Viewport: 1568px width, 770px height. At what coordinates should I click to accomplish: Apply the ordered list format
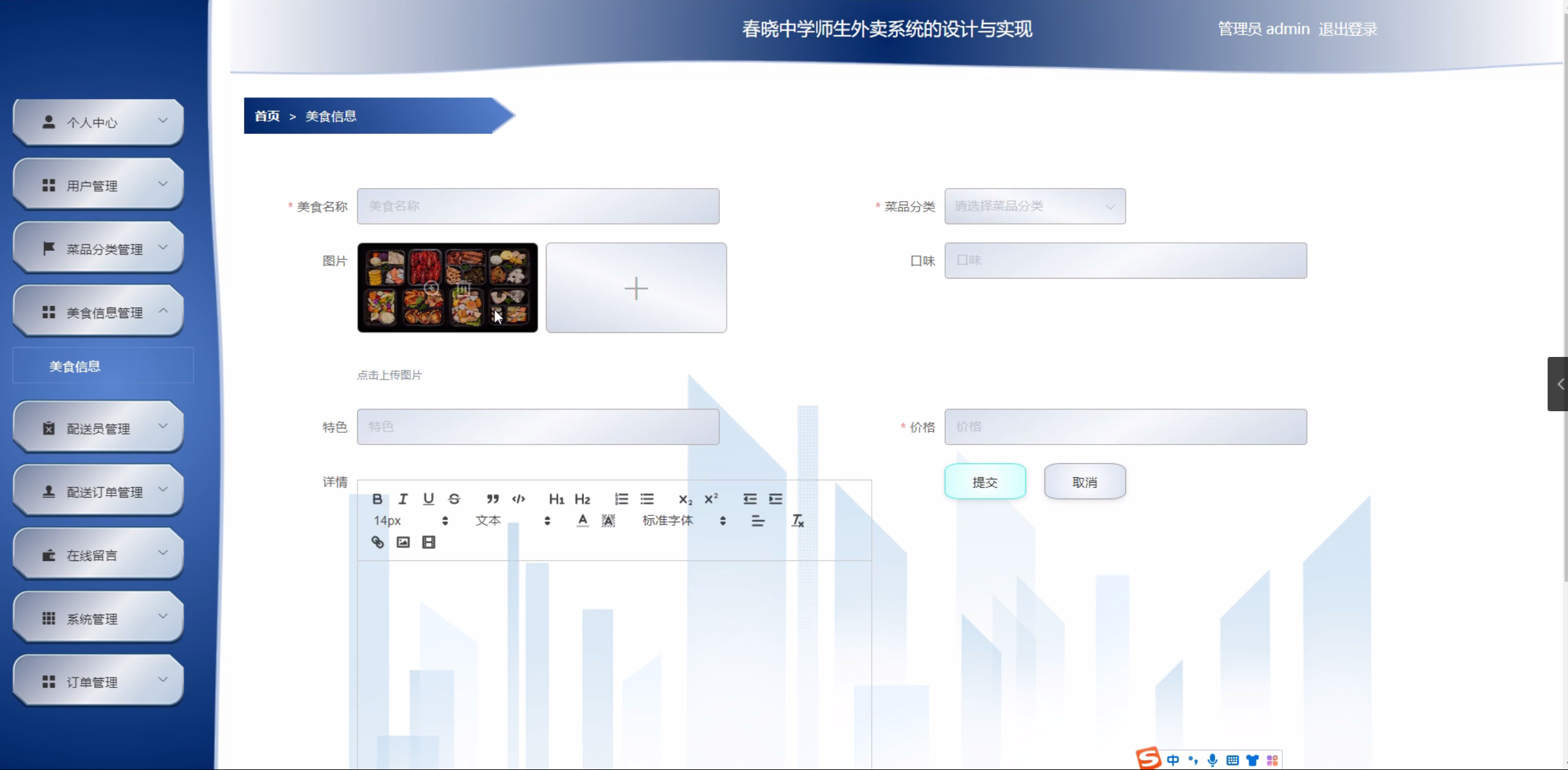pyautogui.click(x=621, y=499)
